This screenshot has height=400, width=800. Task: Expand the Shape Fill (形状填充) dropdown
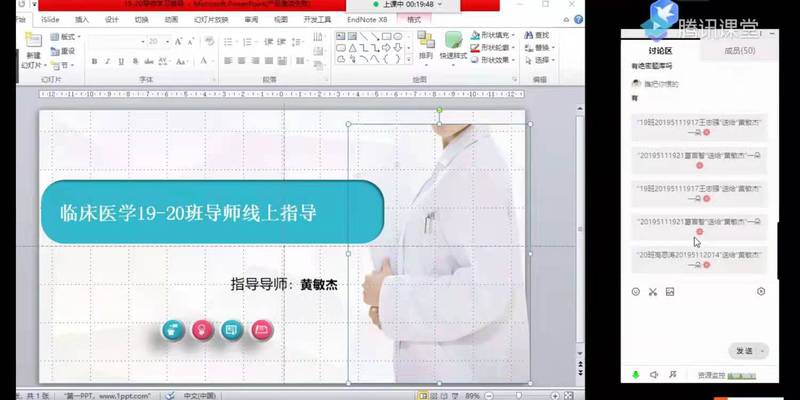pyautogui.click(x=513, y=35)
